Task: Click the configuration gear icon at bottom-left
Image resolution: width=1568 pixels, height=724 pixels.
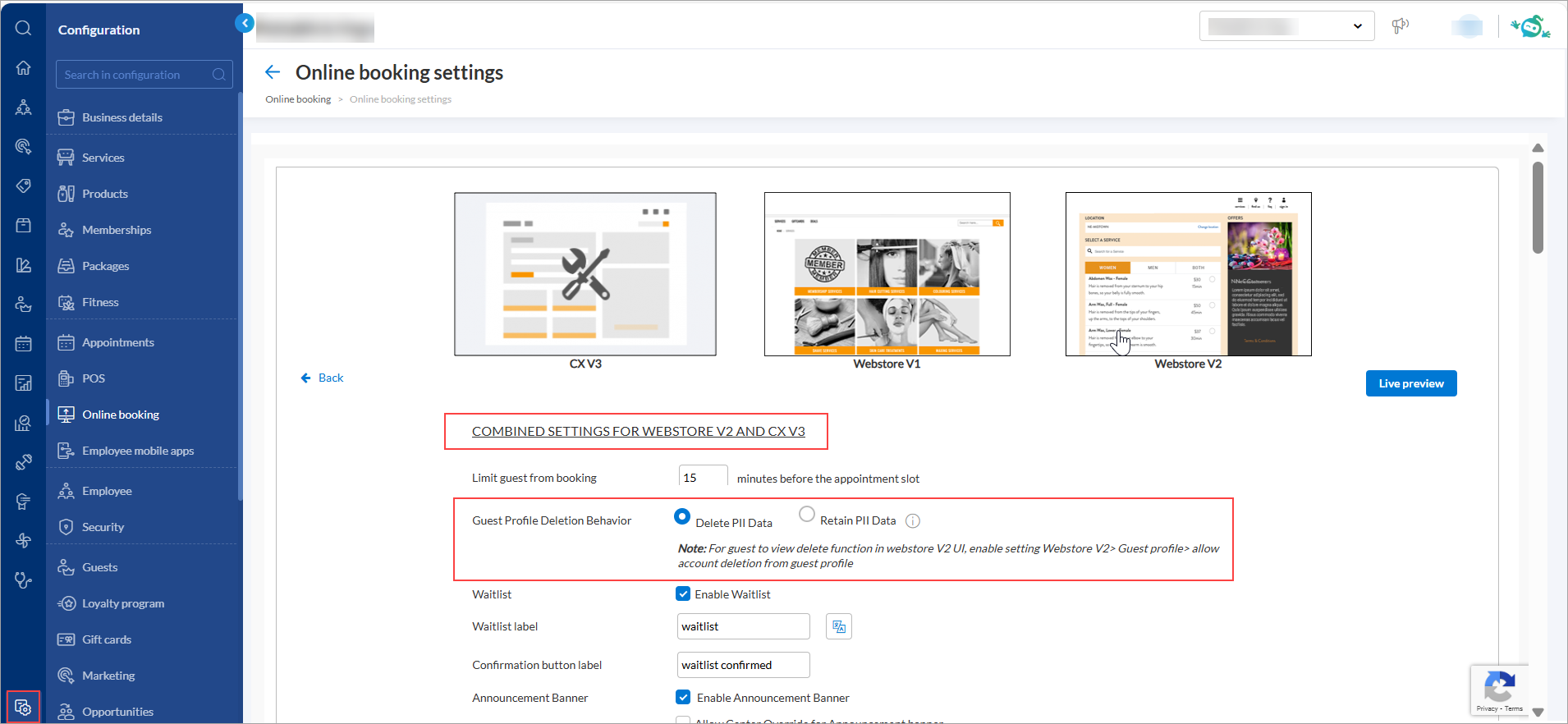Action: coord(23,707)
